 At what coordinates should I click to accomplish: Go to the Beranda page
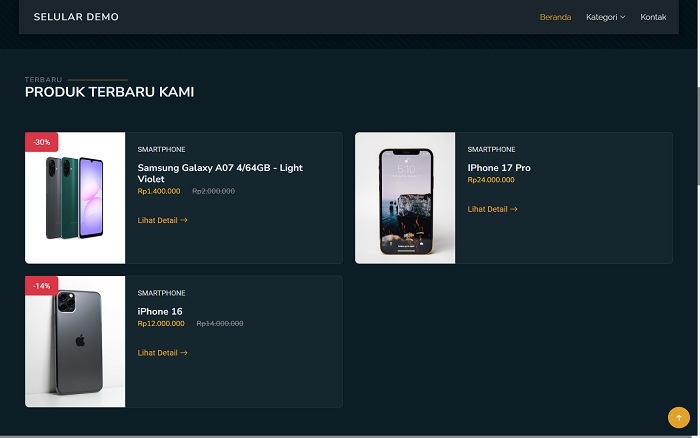555,17
